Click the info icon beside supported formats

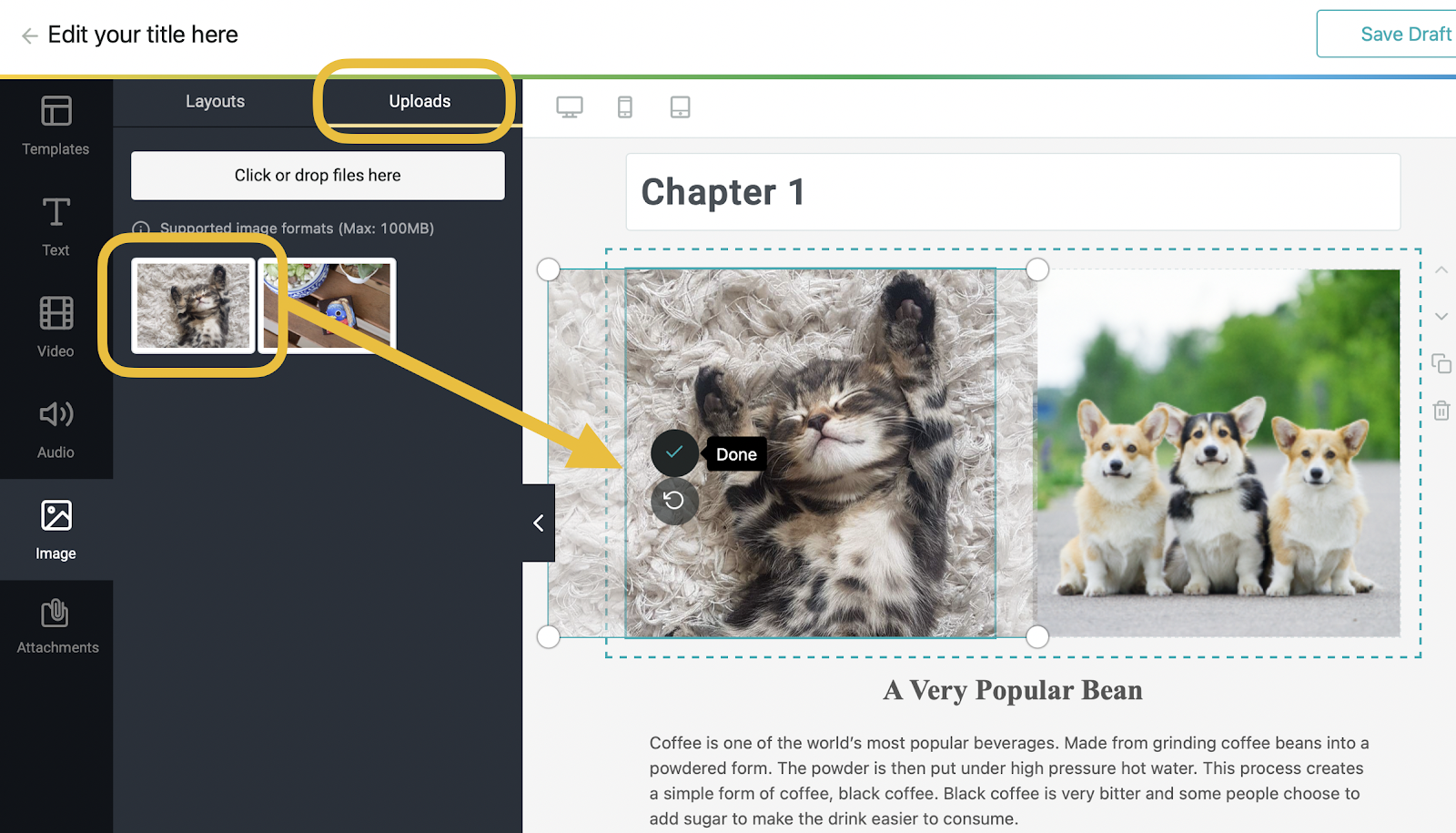pos(141,229)
